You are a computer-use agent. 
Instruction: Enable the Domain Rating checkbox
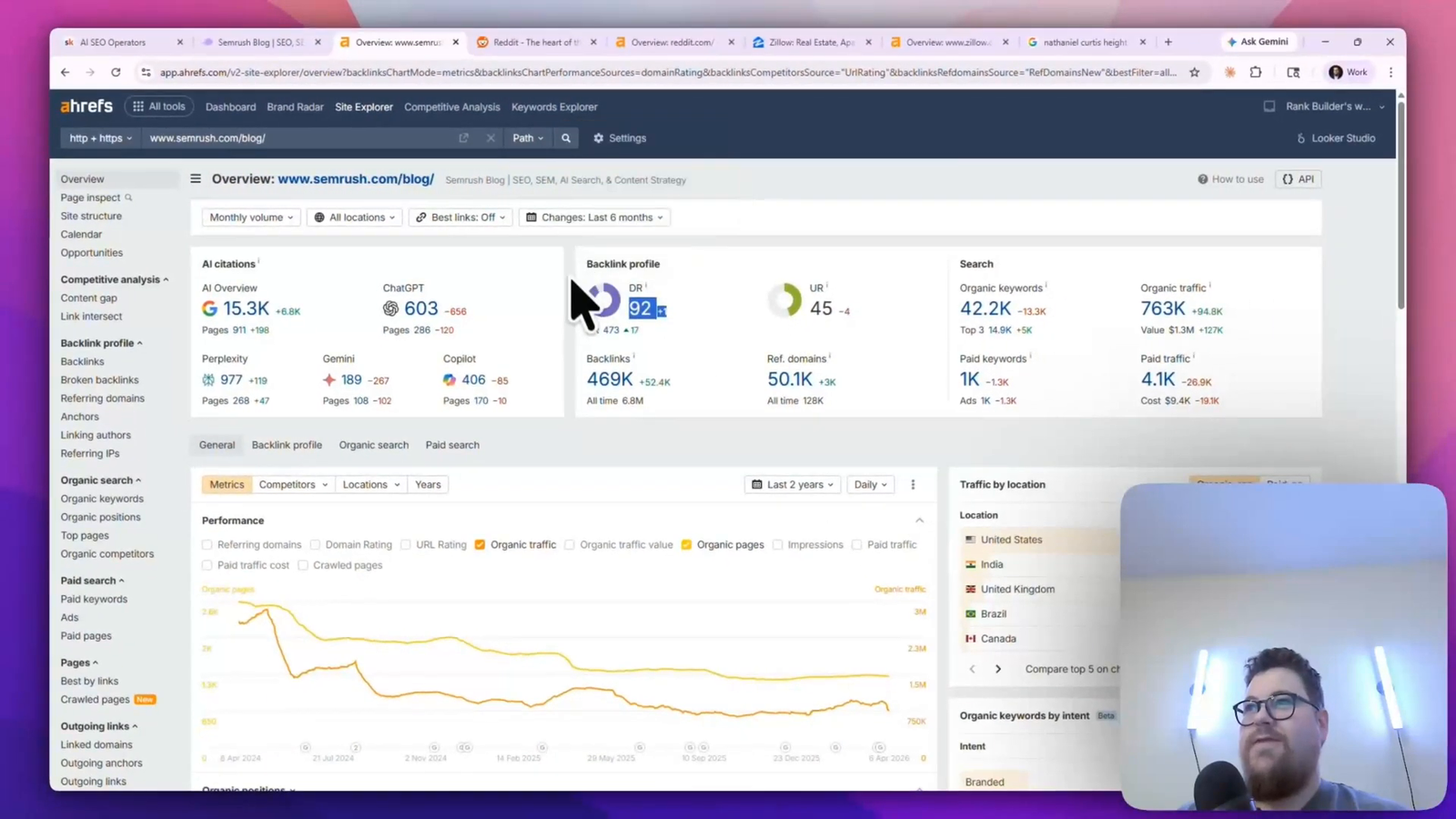click(314, 544)
